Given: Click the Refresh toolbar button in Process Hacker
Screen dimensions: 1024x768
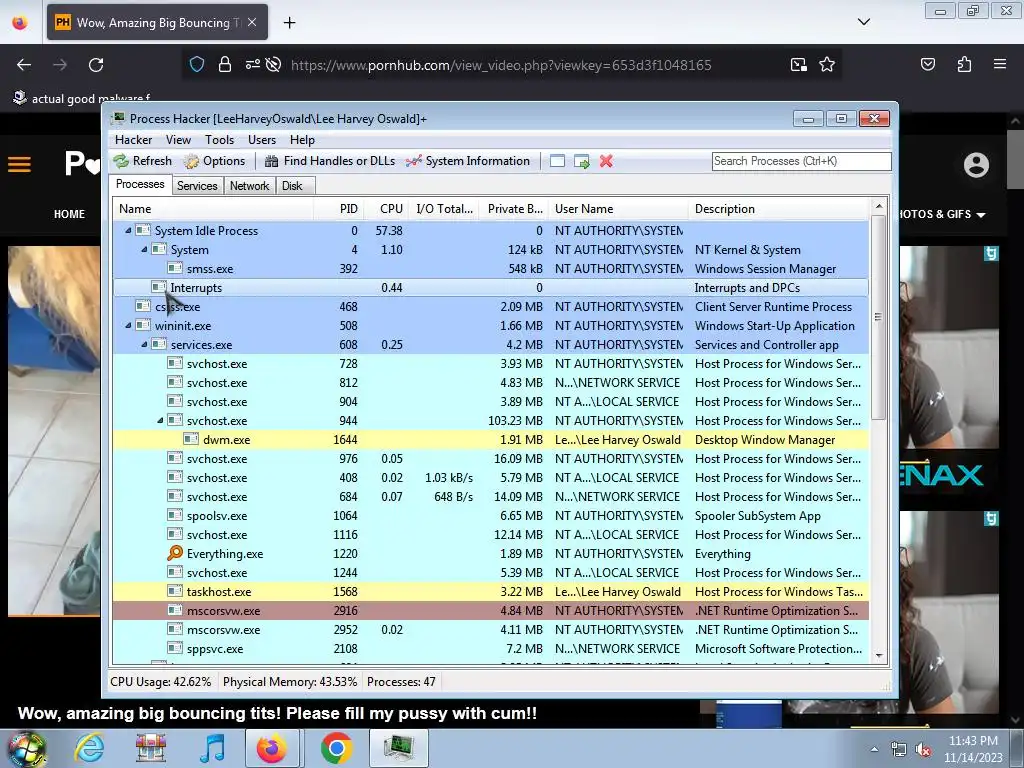Looking at the screenshot, I should pos(142,161).
